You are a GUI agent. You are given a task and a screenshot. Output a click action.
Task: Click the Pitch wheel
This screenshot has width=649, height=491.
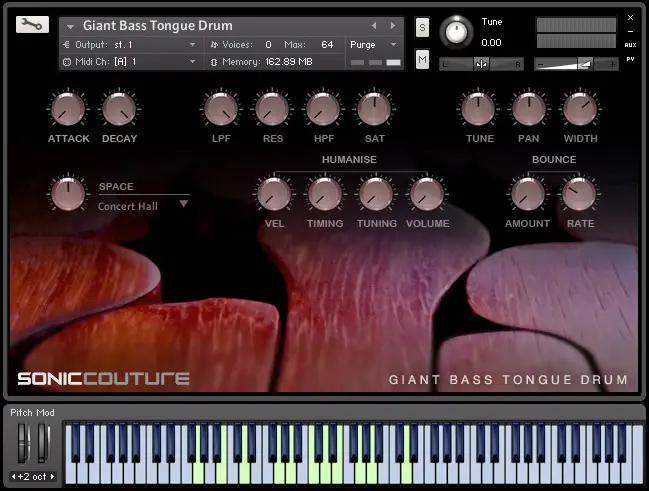23,443
